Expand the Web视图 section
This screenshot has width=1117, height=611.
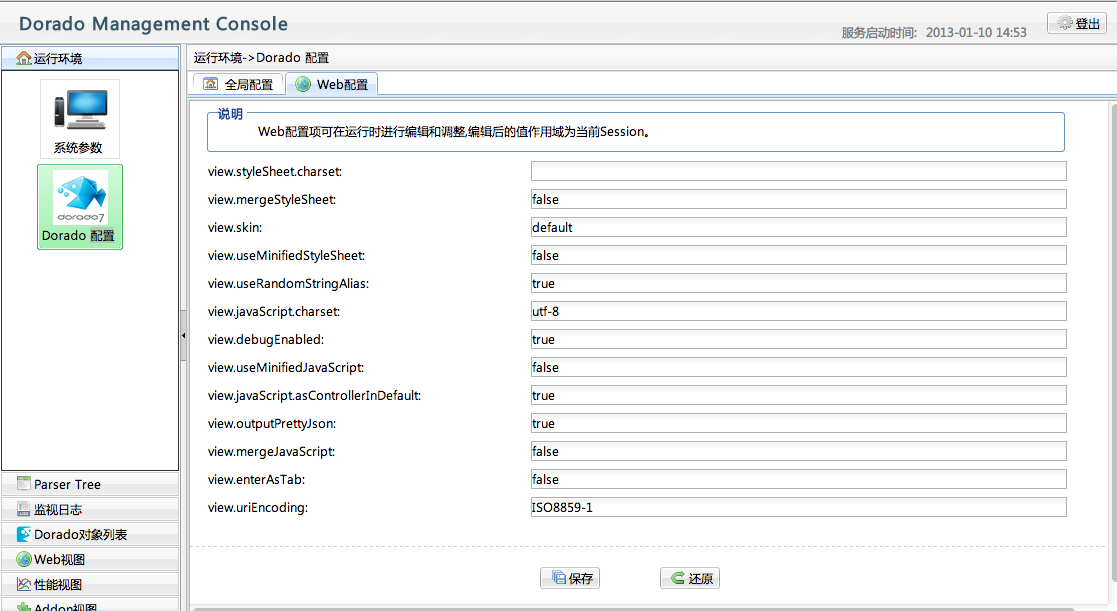click(90, 560)
